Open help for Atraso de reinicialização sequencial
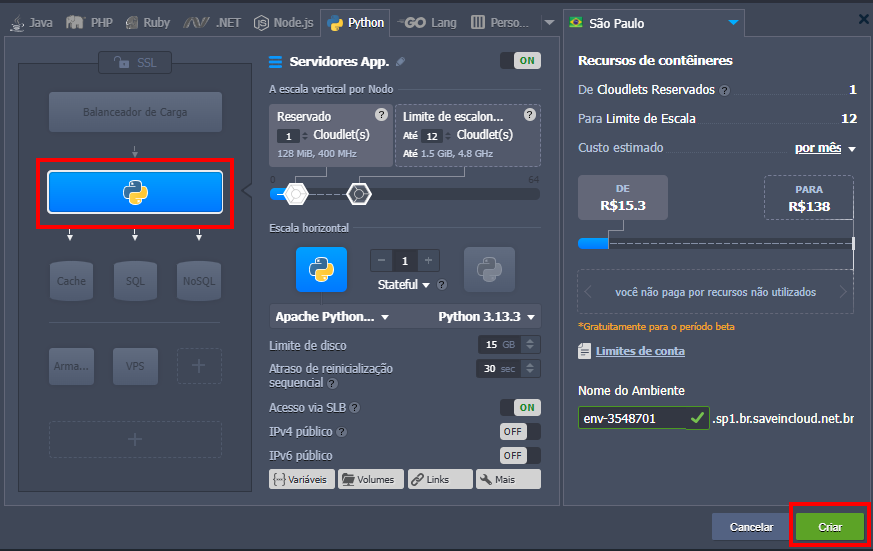Screen dimensions: 873x551 pos(332,383)
